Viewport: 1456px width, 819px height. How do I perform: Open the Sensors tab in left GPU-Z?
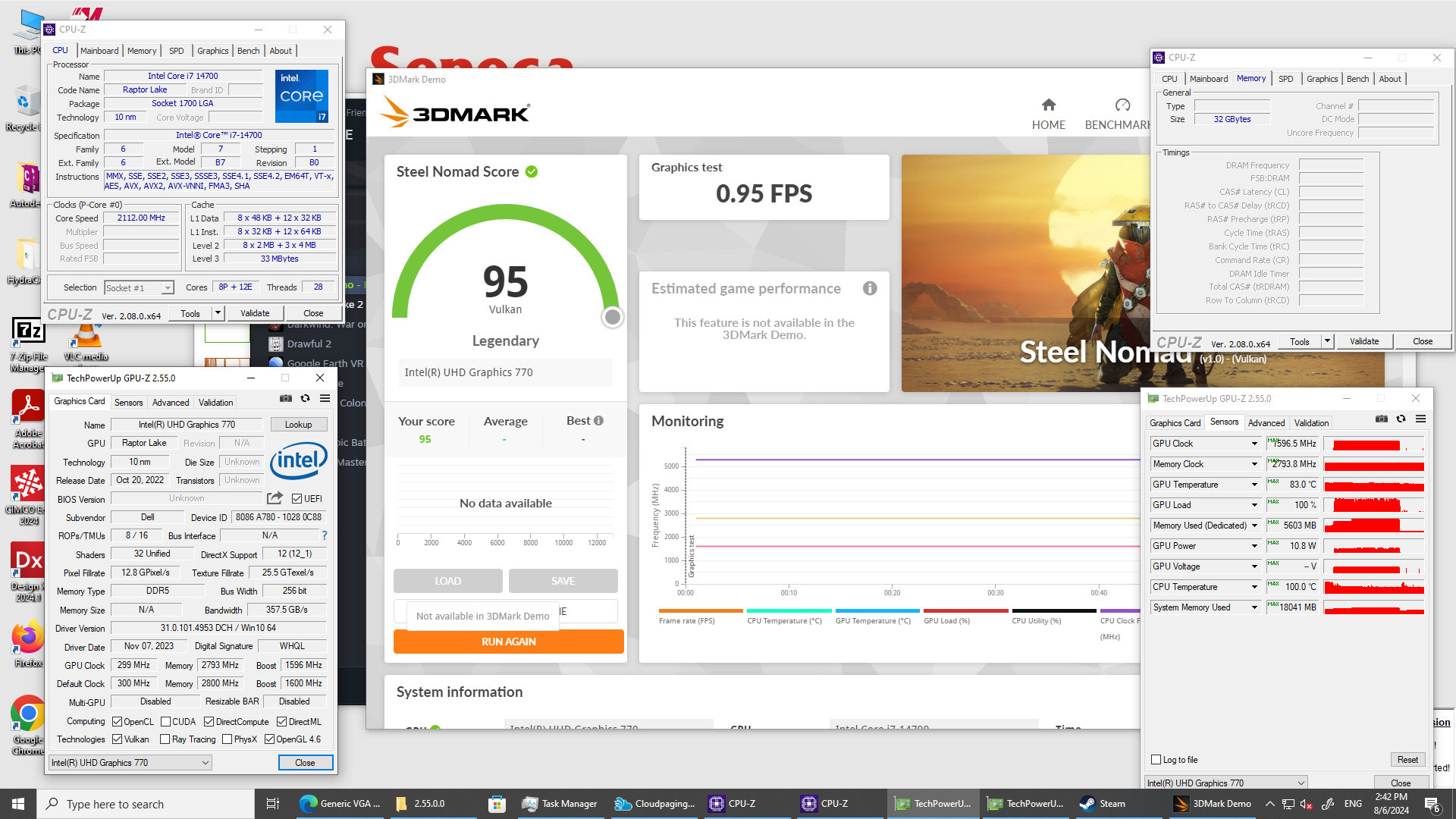pos(128,402)
